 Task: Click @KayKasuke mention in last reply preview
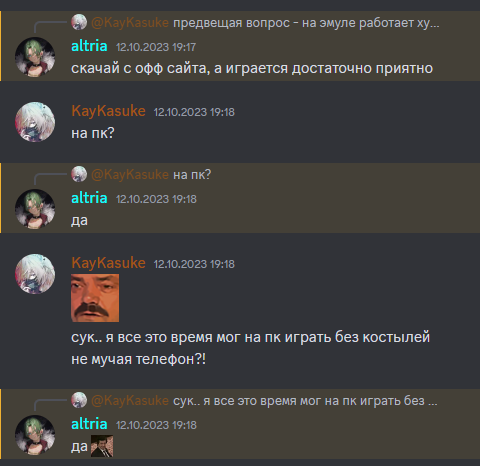click(130, 400)
